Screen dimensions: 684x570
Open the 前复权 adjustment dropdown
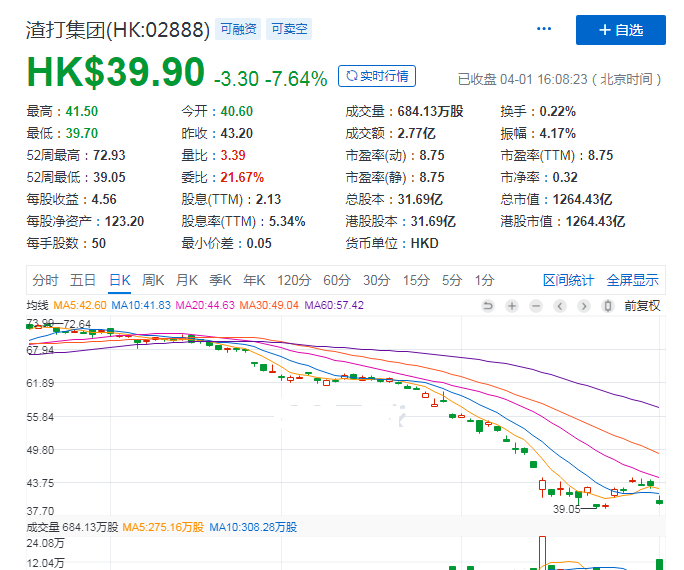click(x=642, y=305)
